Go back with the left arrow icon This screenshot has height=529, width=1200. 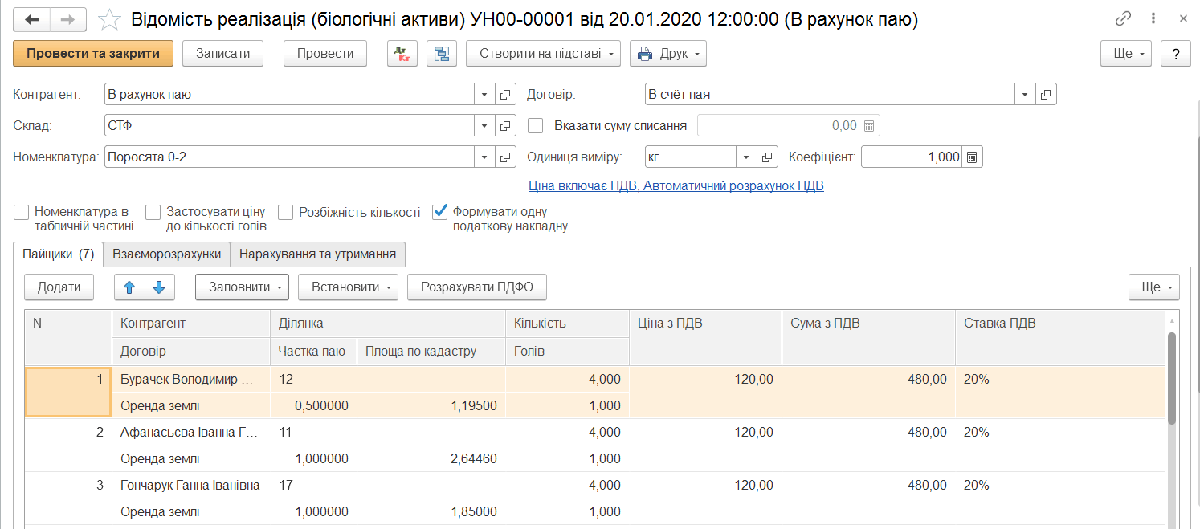33,19
